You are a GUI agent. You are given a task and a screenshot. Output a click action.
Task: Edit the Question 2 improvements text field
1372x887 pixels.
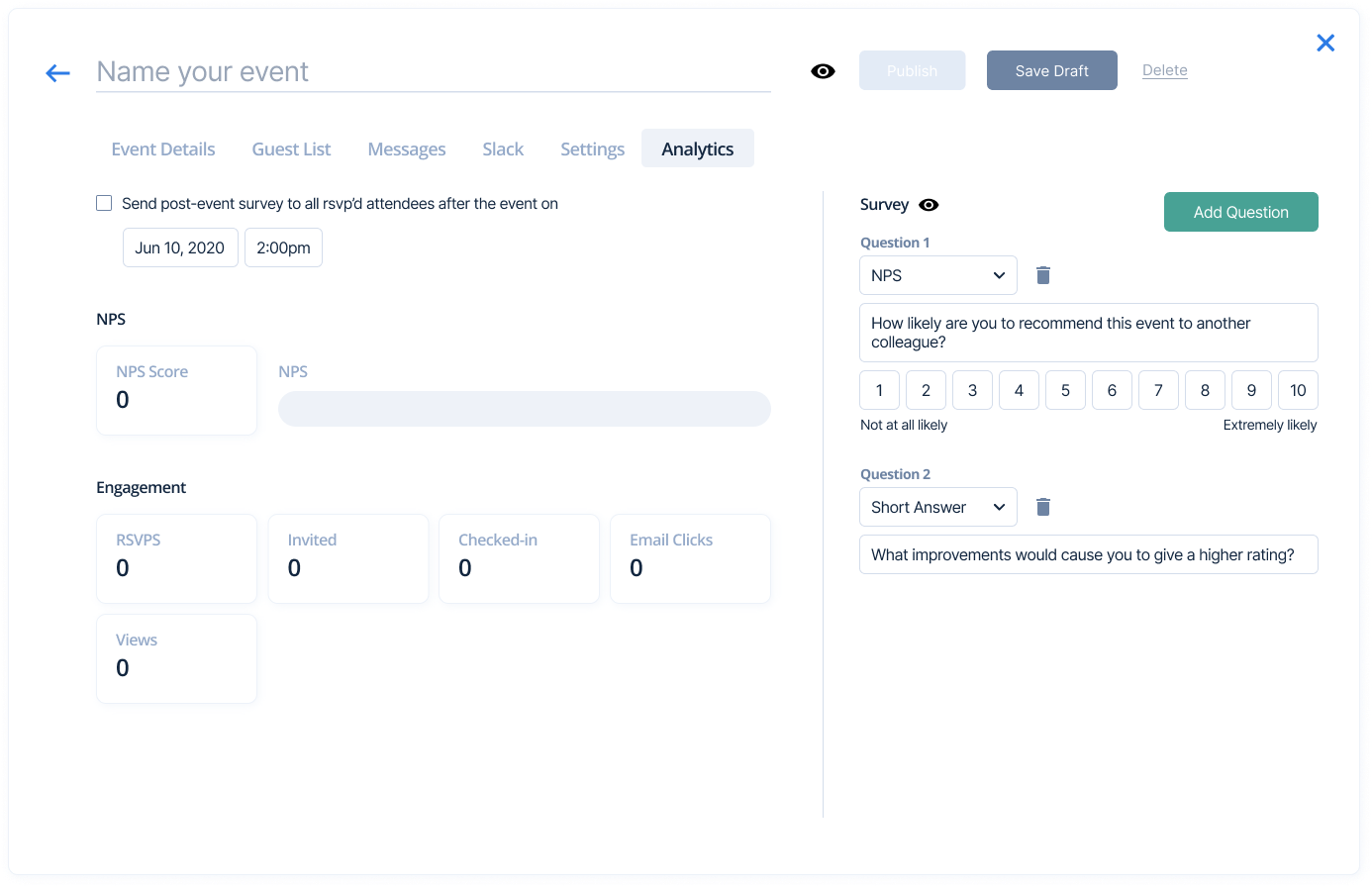point(1089,554)
